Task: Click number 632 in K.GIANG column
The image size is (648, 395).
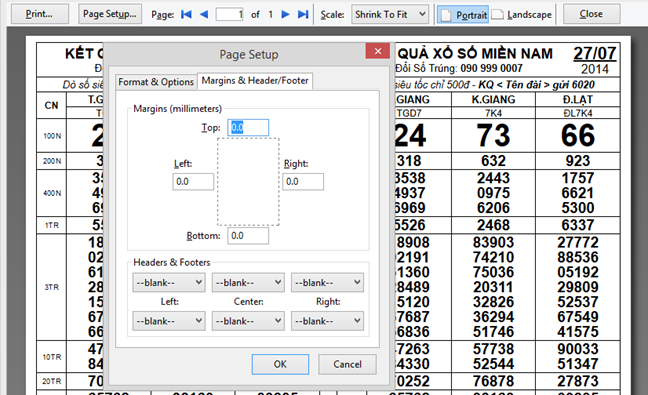Action: click(493, 161)
